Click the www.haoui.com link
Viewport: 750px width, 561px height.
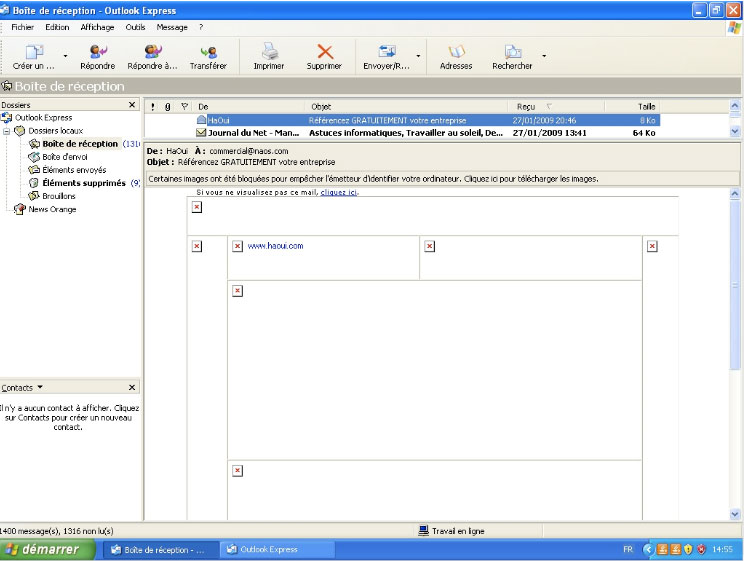pos(275,245)
